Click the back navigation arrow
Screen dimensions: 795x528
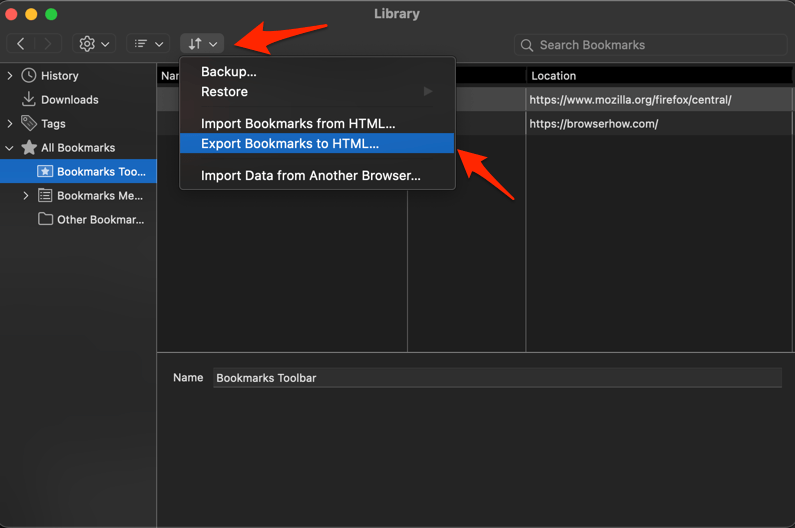click(x=21, y=44)
